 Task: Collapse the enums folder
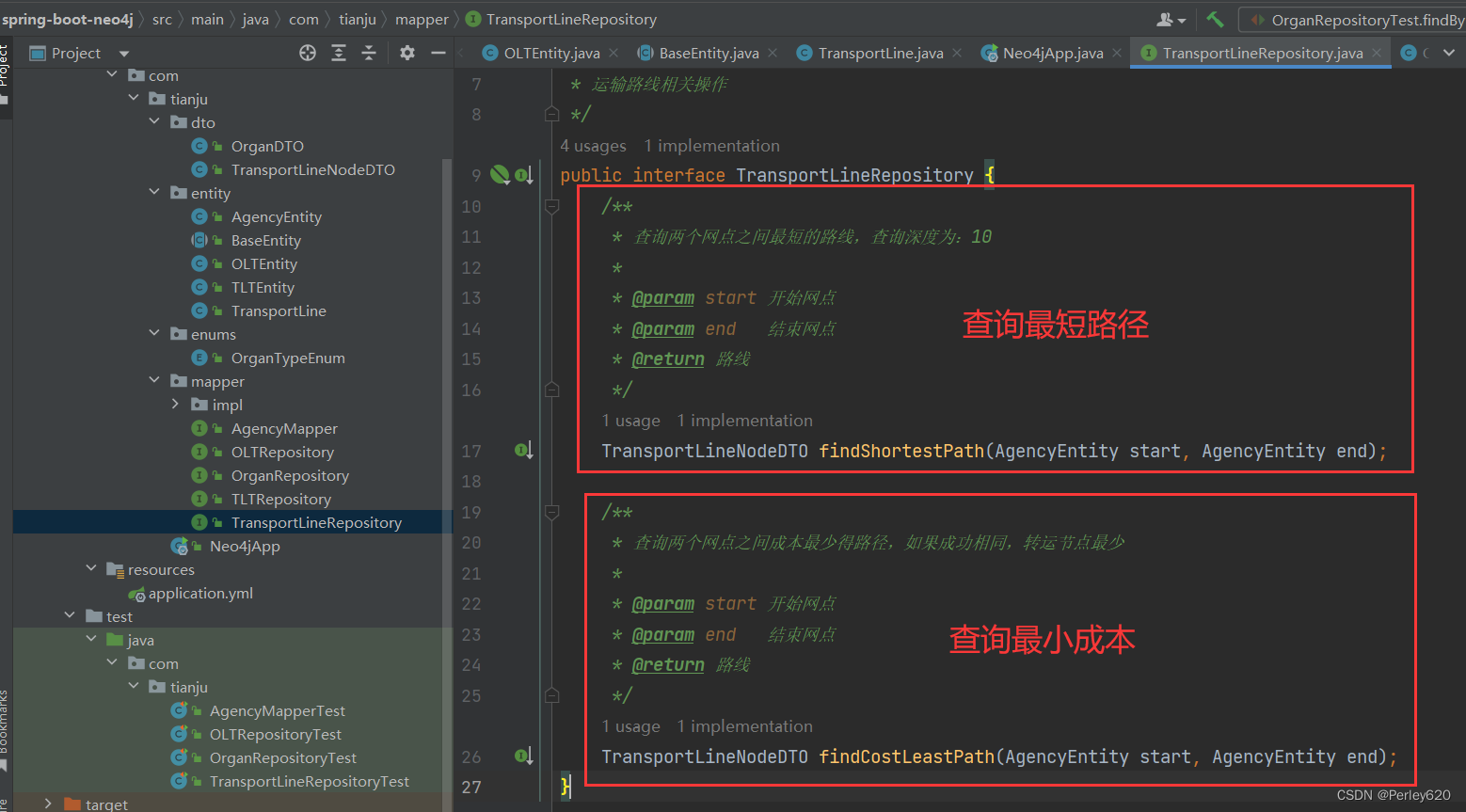(x=154, y=333)
